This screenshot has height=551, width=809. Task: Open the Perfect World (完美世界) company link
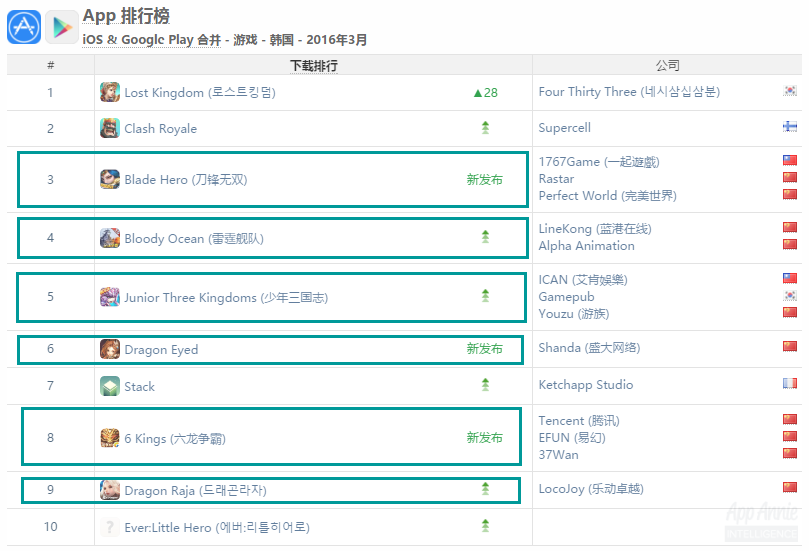click(x=607, y=196)
